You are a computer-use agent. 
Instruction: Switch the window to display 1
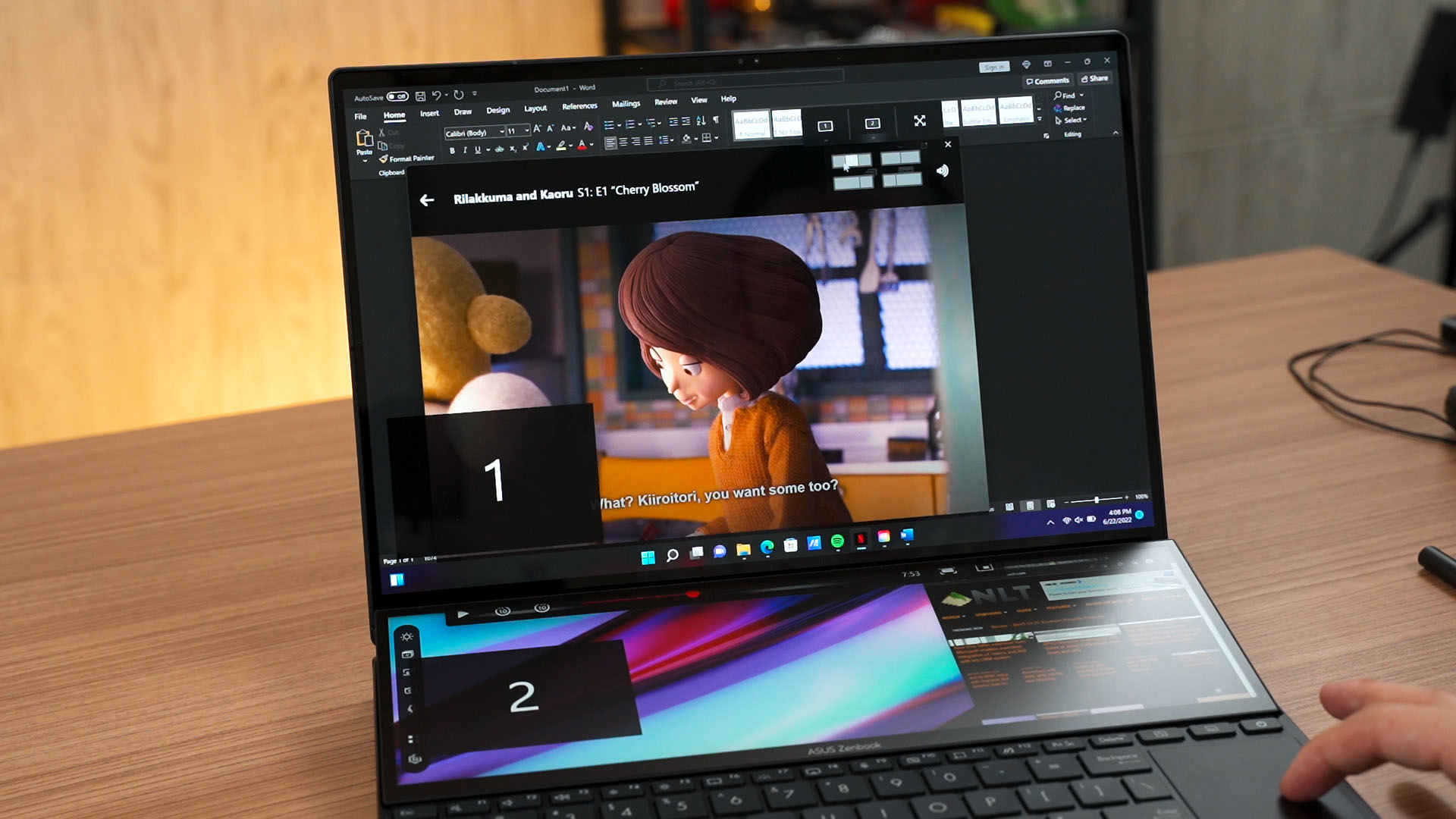(826, 126)
